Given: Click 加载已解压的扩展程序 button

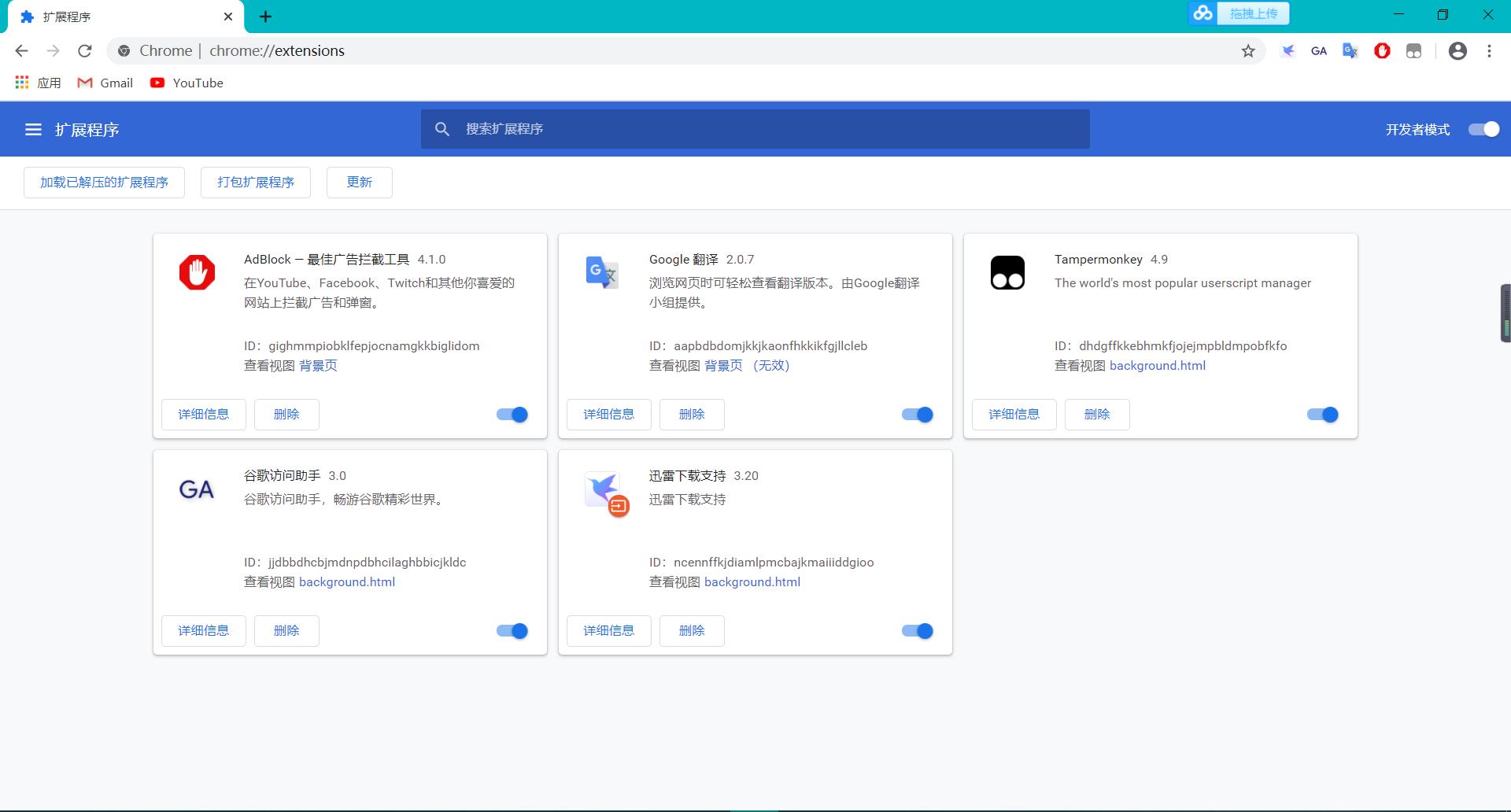Looking at the screenshot, I should point(104,183).
